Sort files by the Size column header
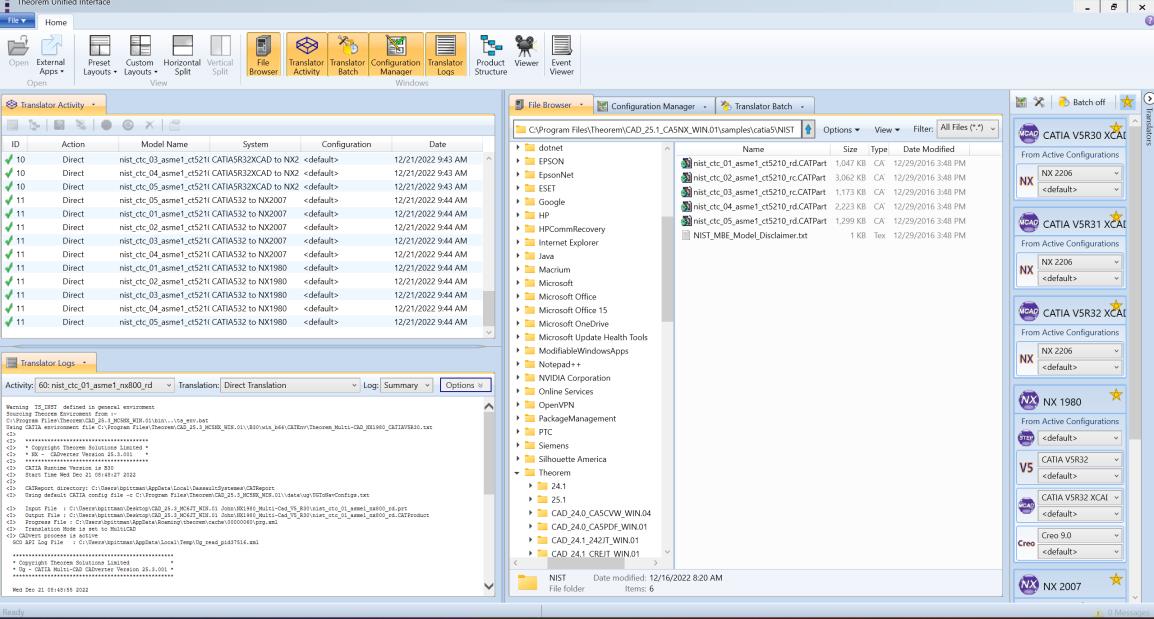Viewport: 1154px width, 619px height. [849, 149]
